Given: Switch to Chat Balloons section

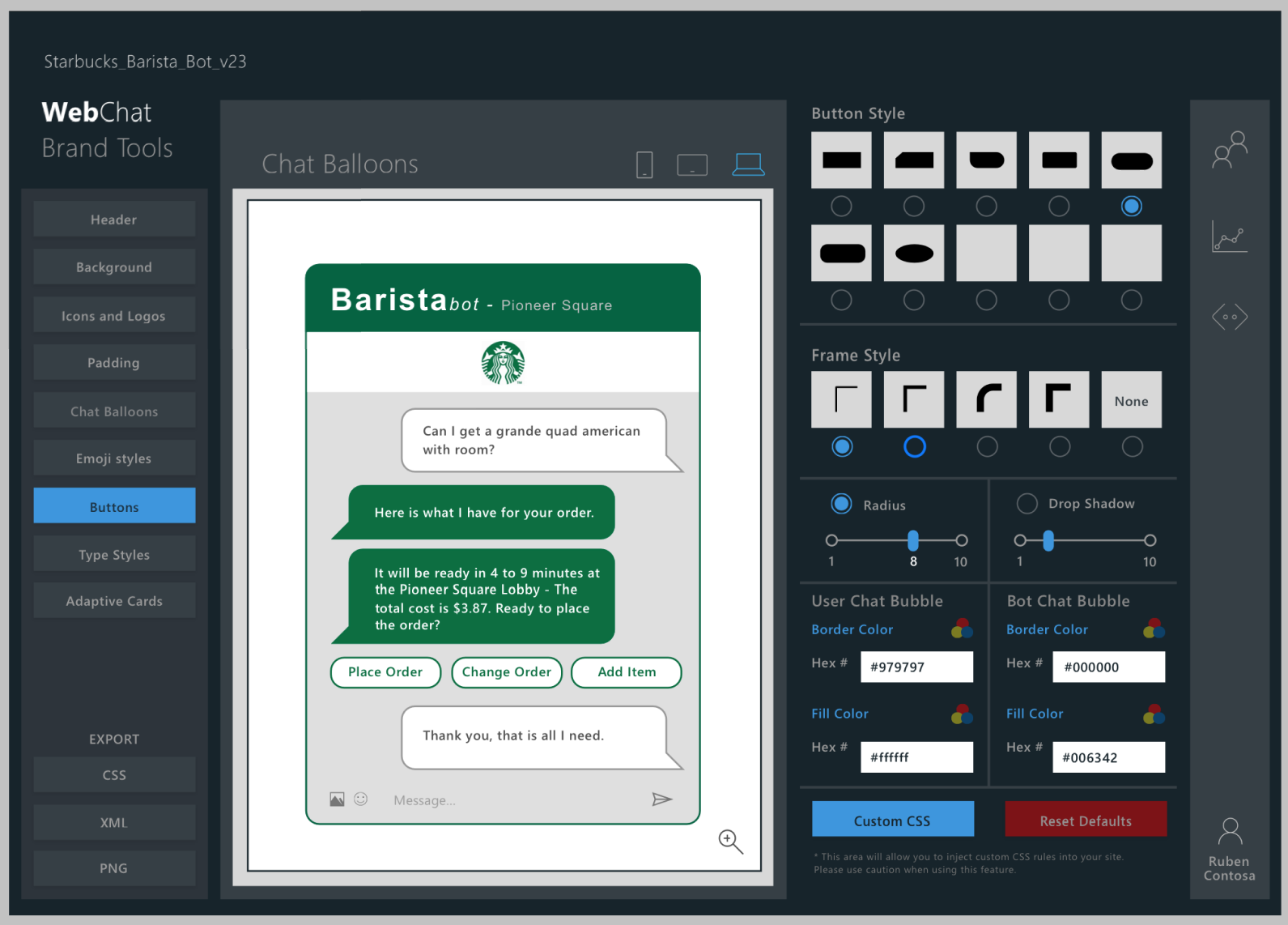Looking at the screenshot, I should [114, 411].
